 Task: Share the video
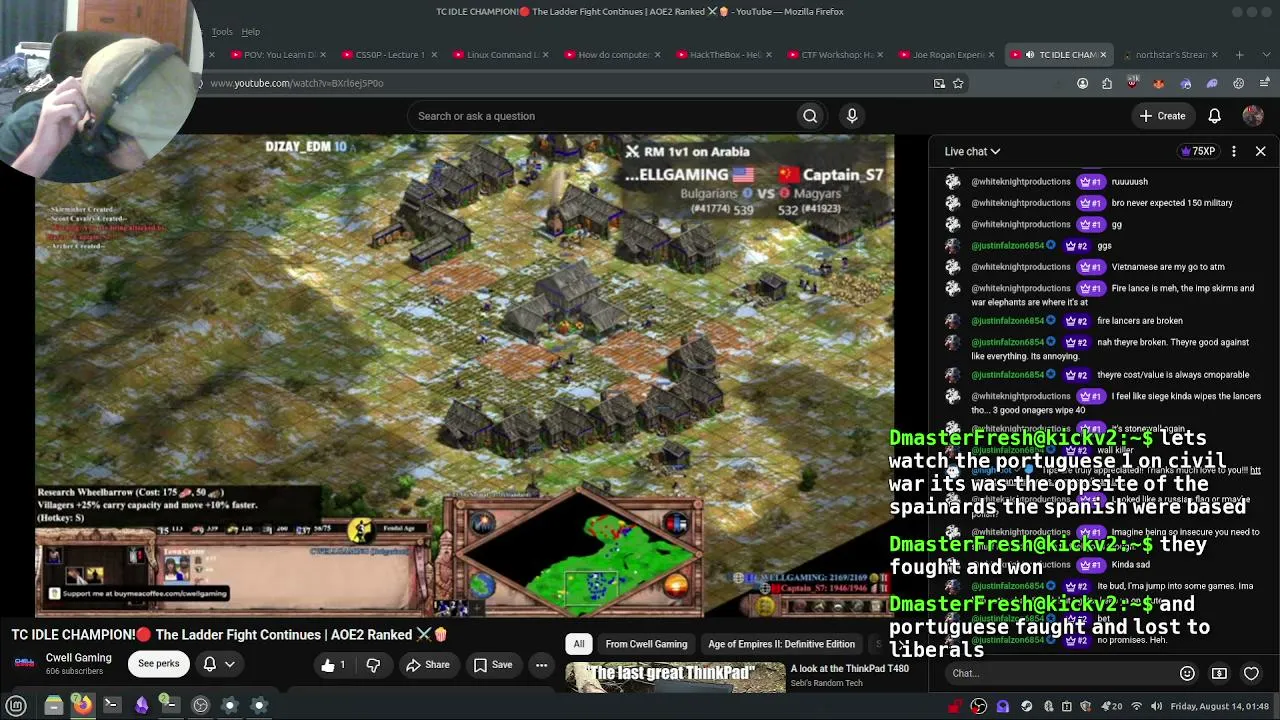click(x=427, y=665)
